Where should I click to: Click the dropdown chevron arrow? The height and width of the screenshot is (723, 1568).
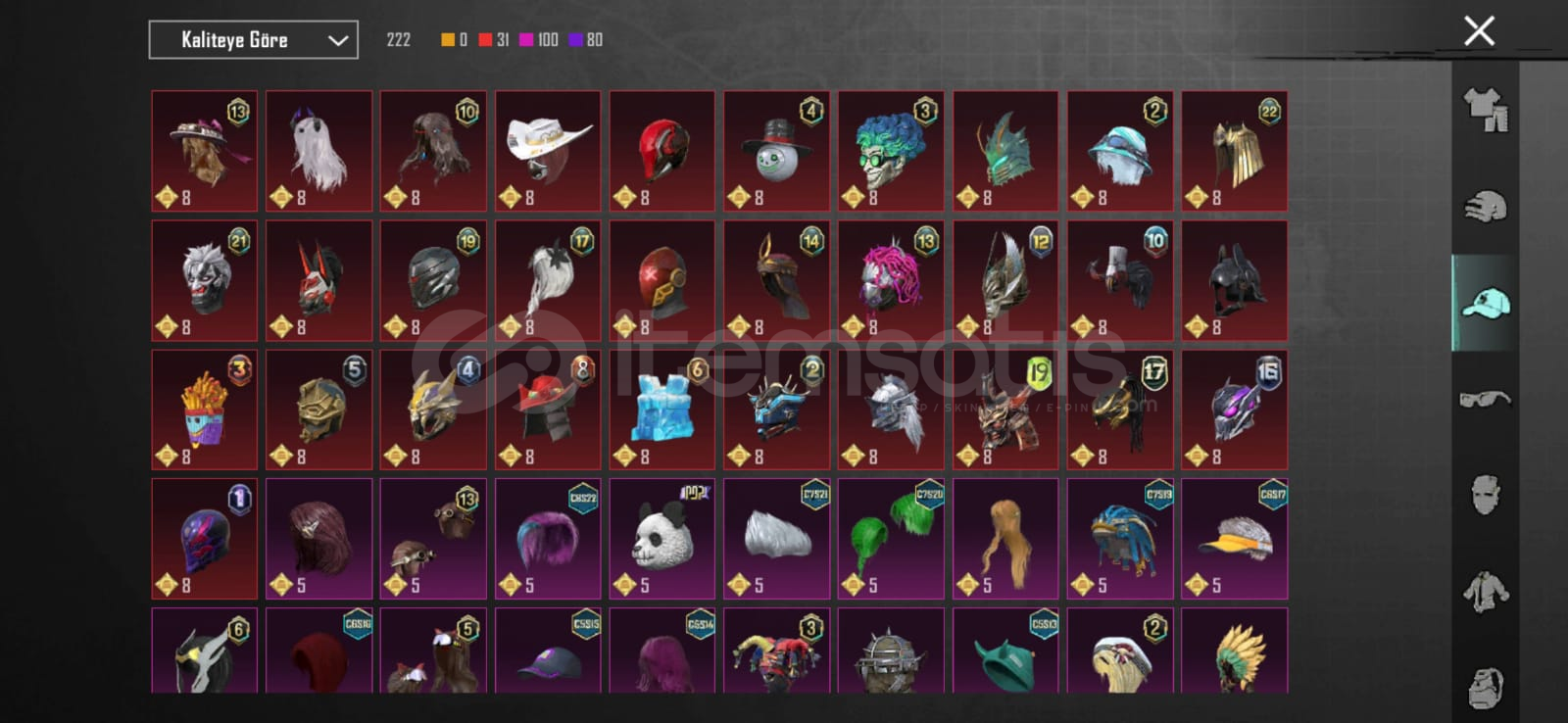(338, 41)
